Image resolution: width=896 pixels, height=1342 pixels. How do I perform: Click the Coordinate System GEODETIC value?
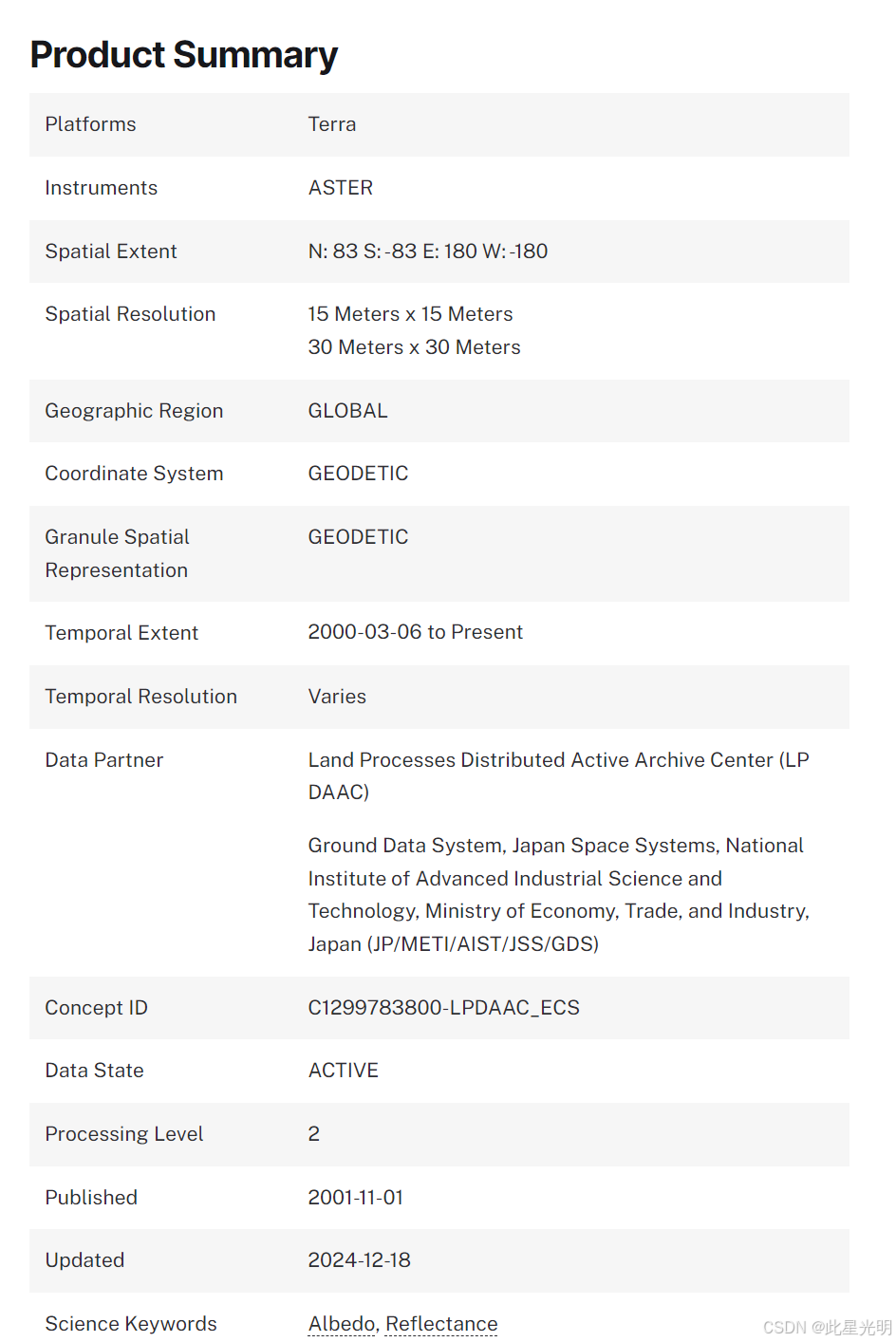(358, 474)
